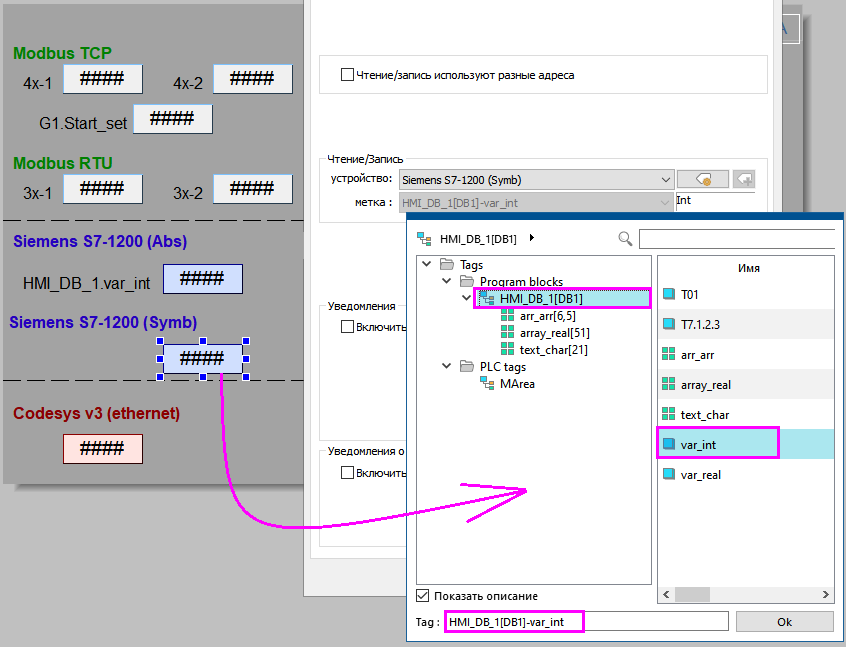Click the name list horizontal scrollbar thumb

coord(692,594)
